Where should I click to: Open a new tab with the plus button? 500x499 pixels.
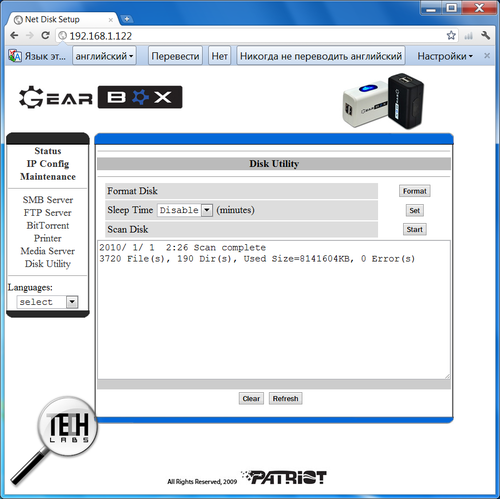pos(127,19)
